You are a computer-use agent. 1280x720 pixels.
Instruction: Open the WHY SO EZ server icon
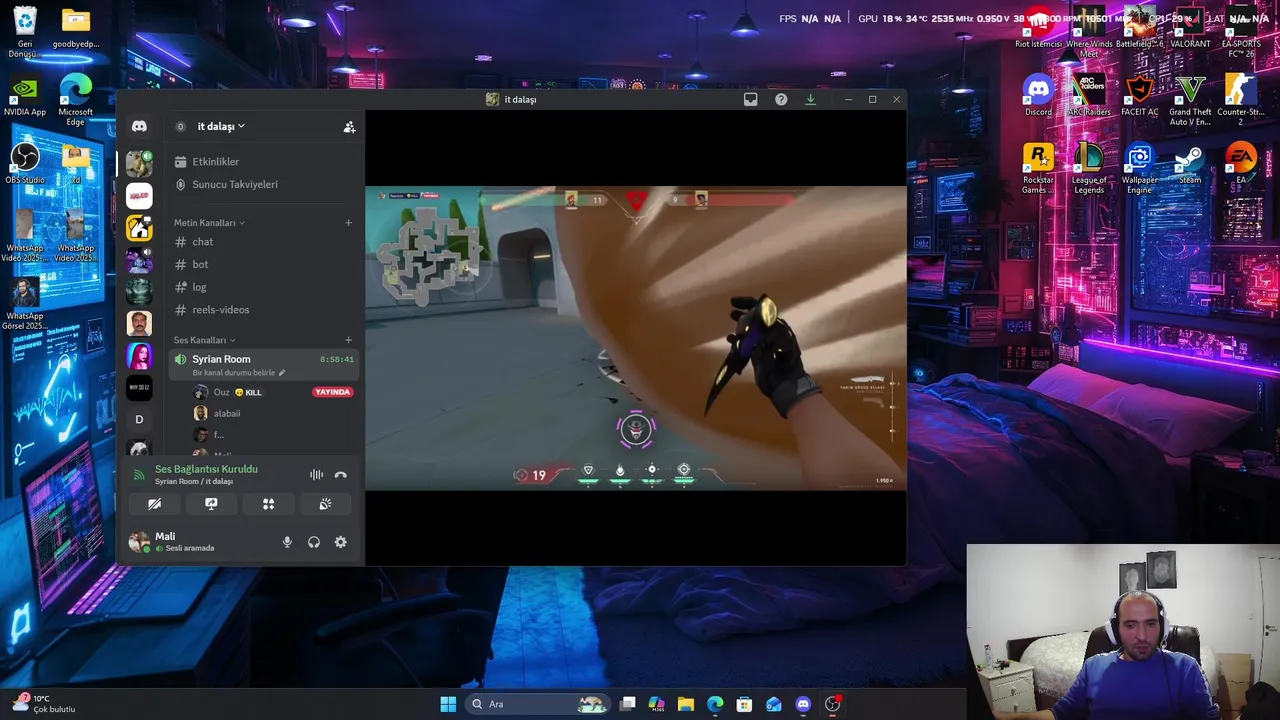click(x=139, y=387)
